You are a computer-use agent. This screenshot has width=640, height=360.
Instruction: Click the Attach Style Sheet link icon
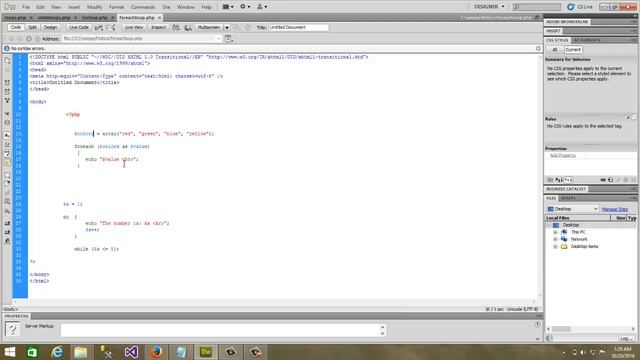(603, 180)
